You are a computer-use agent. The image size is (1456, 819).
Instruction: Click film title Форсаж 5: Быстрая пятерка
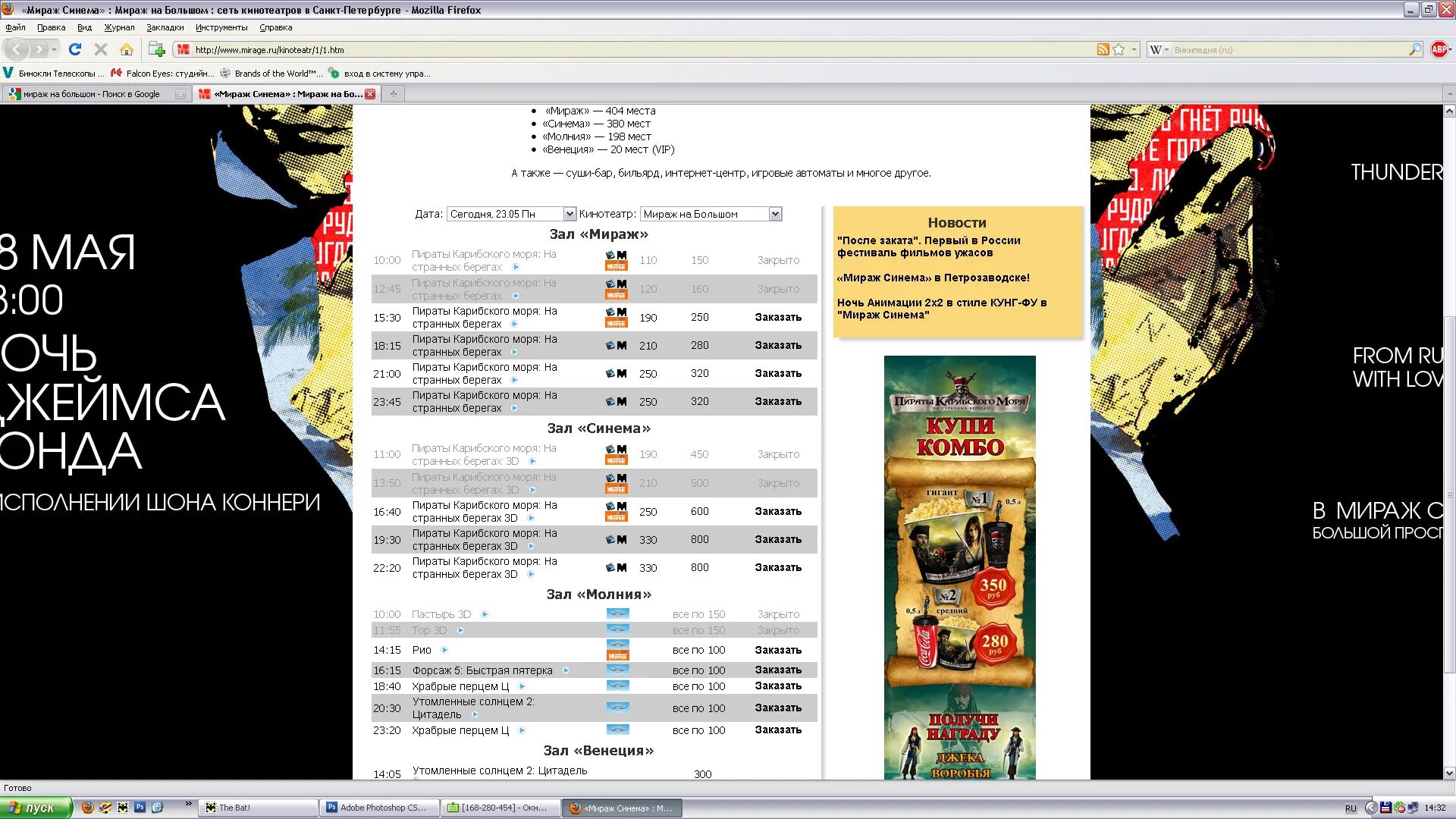click(482, 670)
